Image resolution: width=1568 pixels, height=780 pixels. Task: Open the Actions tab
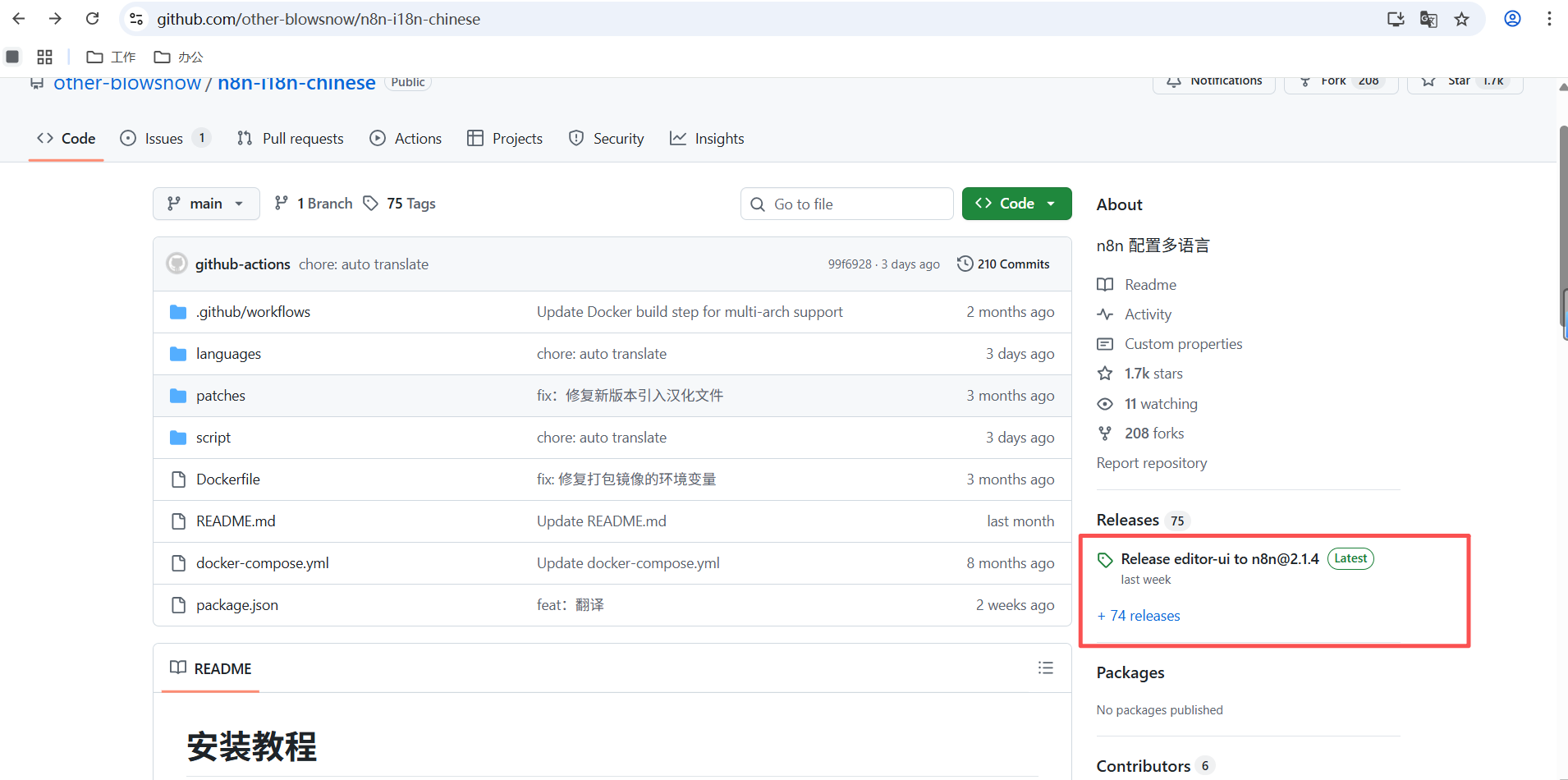tap(406, 139)
